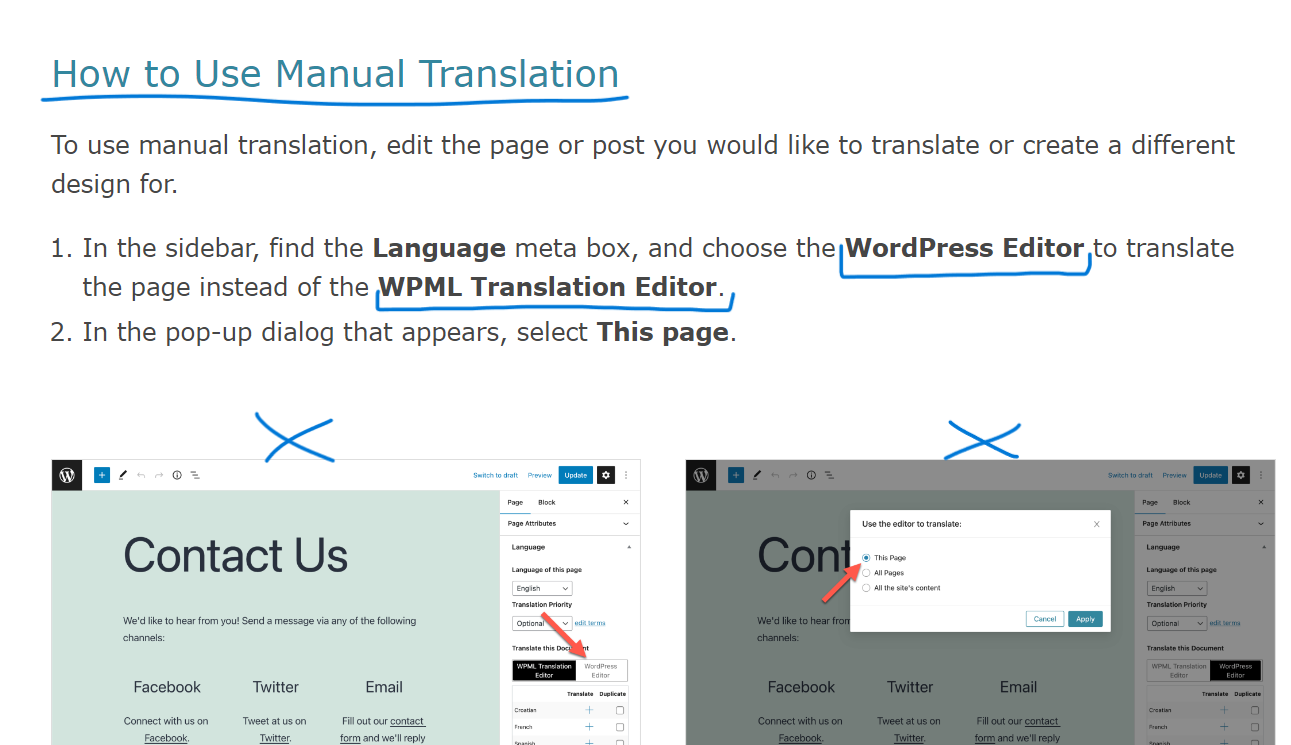Tick French Duplicate checkbox in dialog screenshot
The image size is (1291, 745).
click(x=1255, y=727)
